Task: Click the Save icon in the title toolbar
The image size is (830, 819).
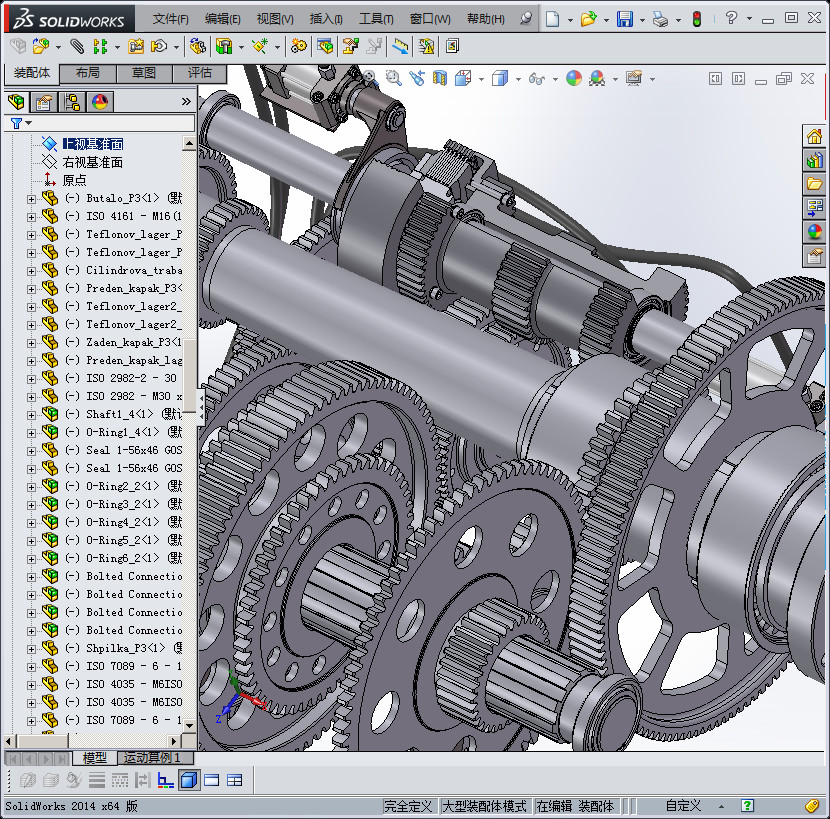Action: coord(624,19)
